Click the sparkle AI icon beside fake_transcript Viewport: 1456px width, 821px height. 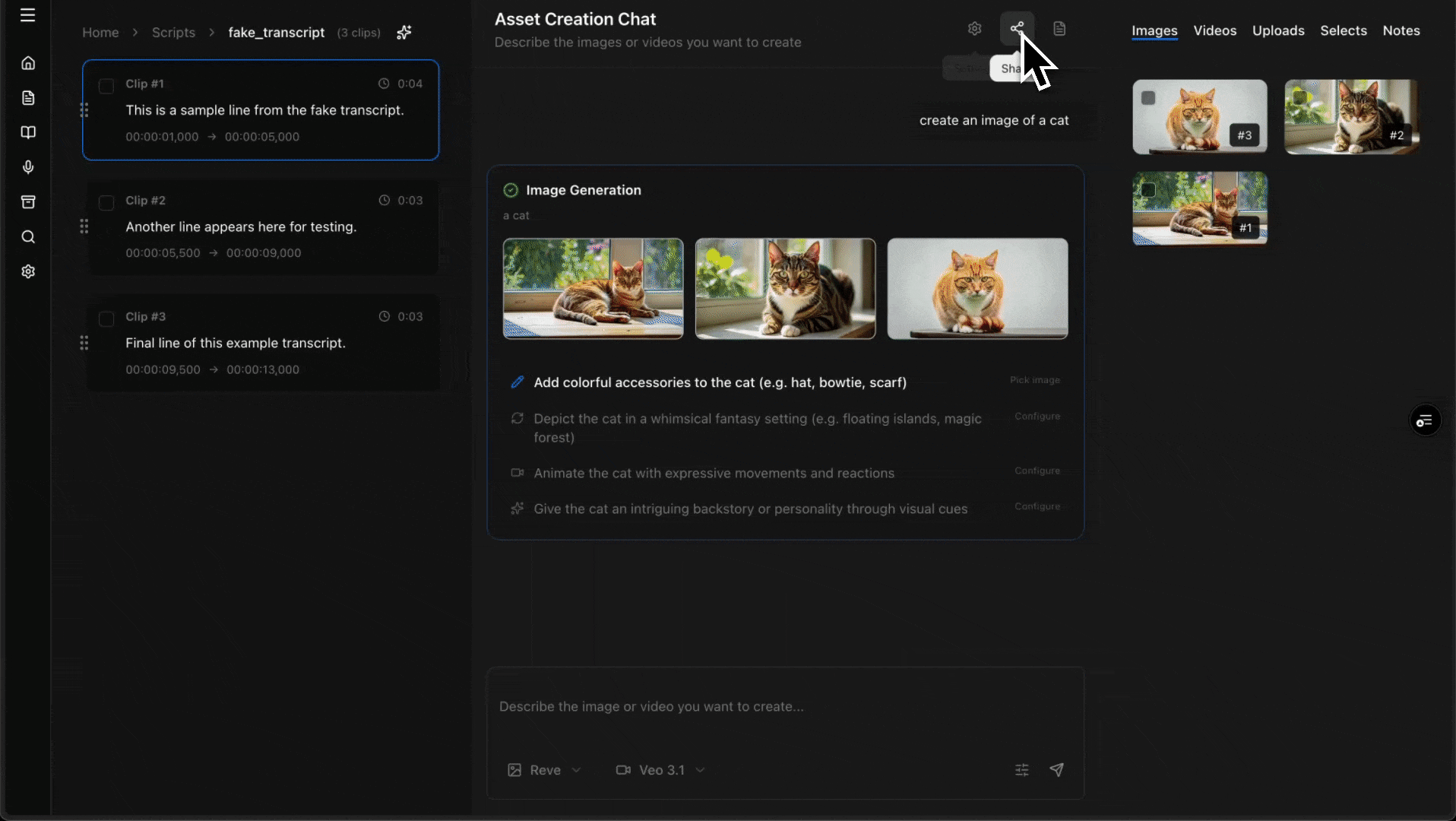(404, 33)
